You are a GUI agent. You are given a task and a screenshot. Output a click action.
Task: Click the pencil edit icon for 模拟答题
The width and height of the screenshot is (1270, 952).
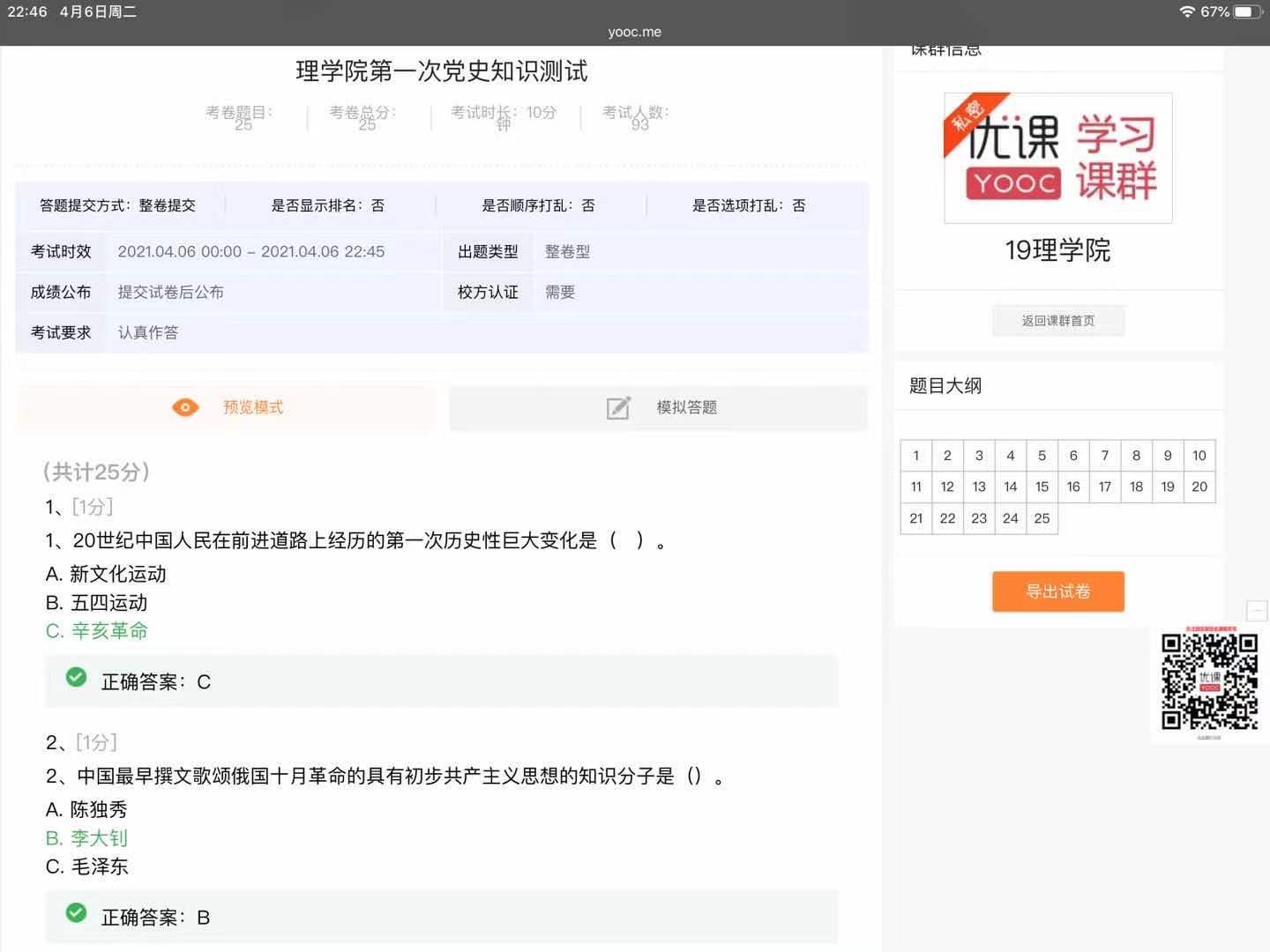(x=618, y=408)
